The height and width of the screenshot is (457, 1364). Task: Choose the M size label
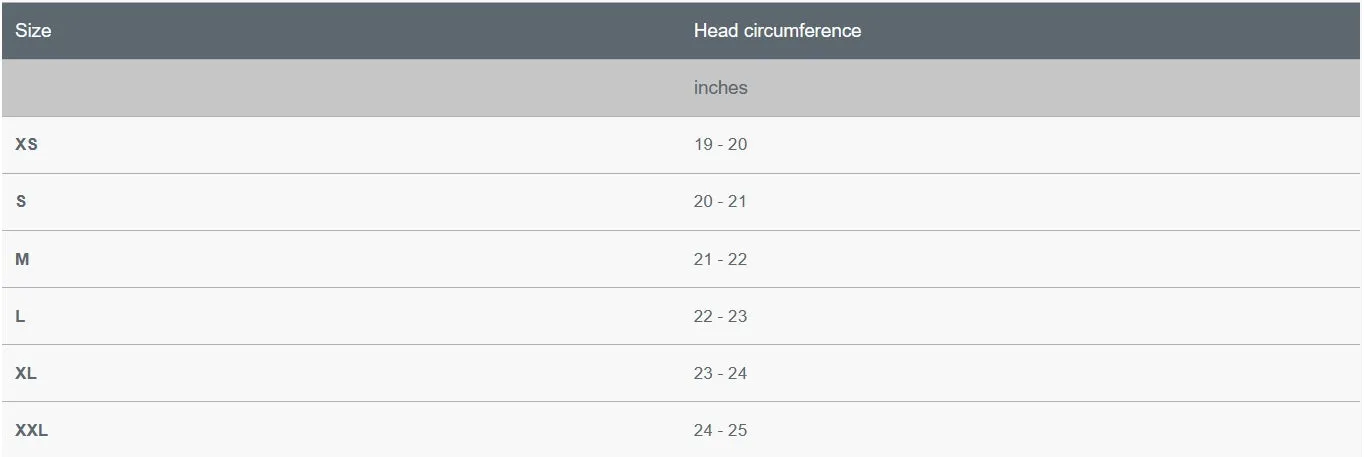pos(22,260)
